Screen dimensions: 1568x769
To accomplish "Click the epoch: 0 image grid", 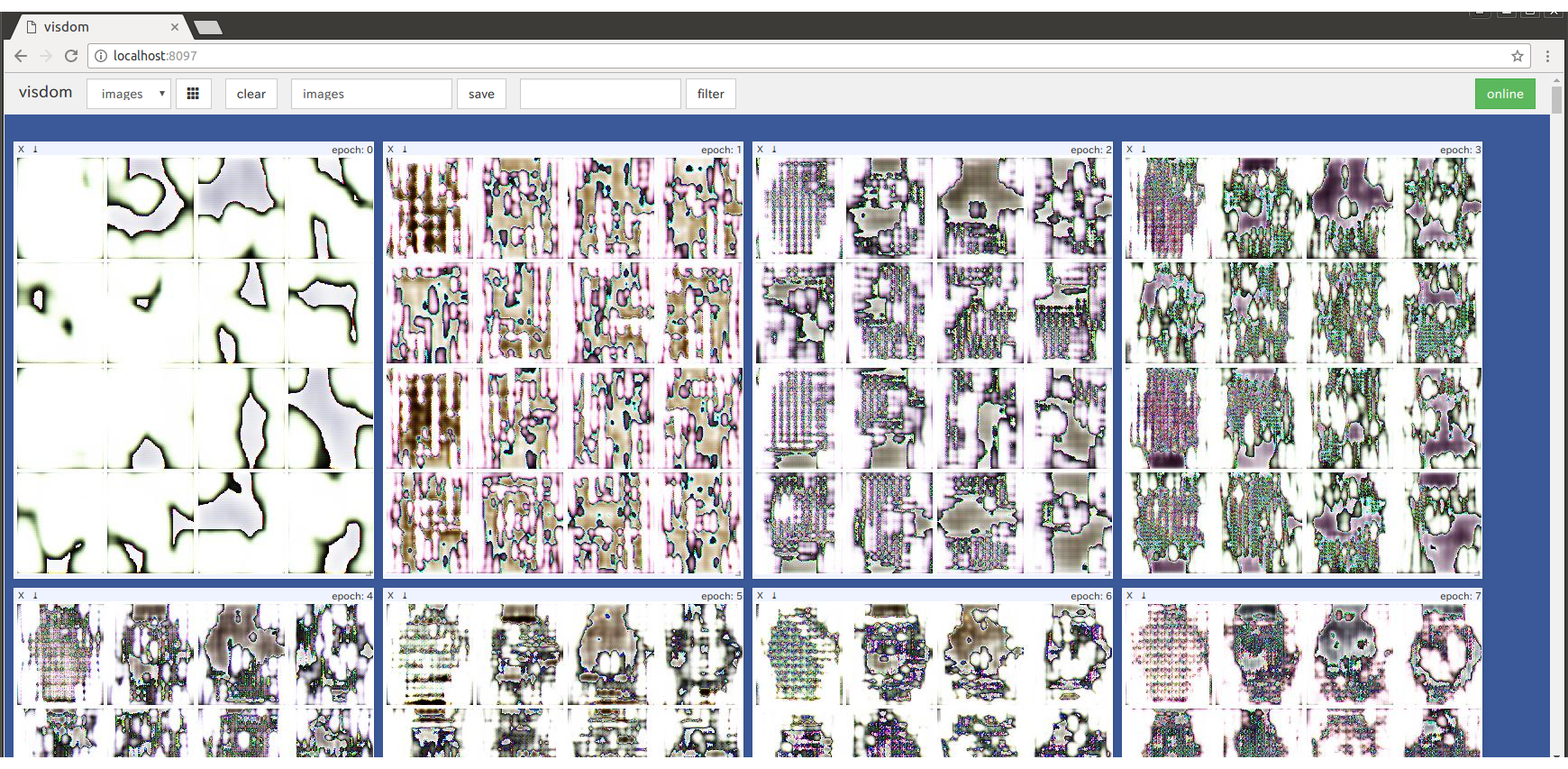I will click(x=194, y=365).
